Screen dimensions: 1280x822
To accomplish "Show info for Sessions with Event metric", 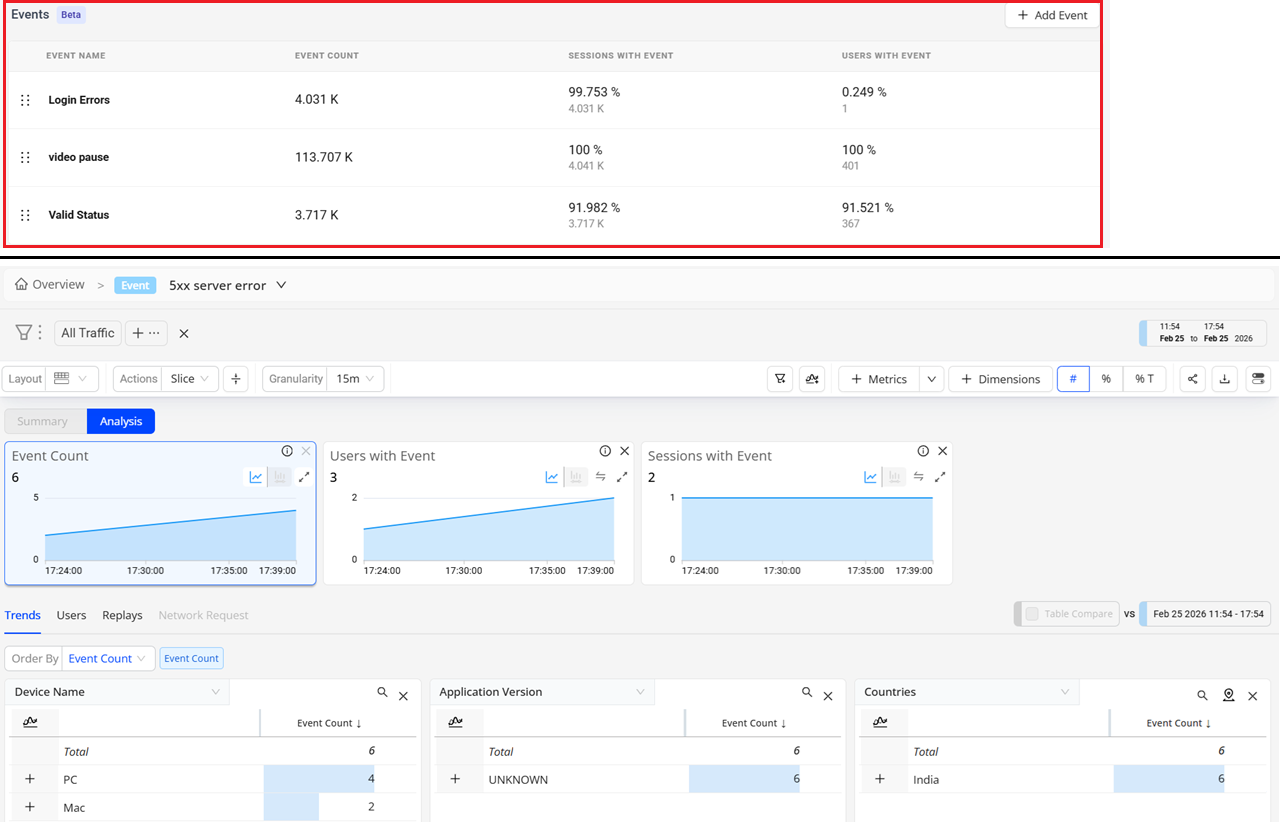I will tap(923, 451).
